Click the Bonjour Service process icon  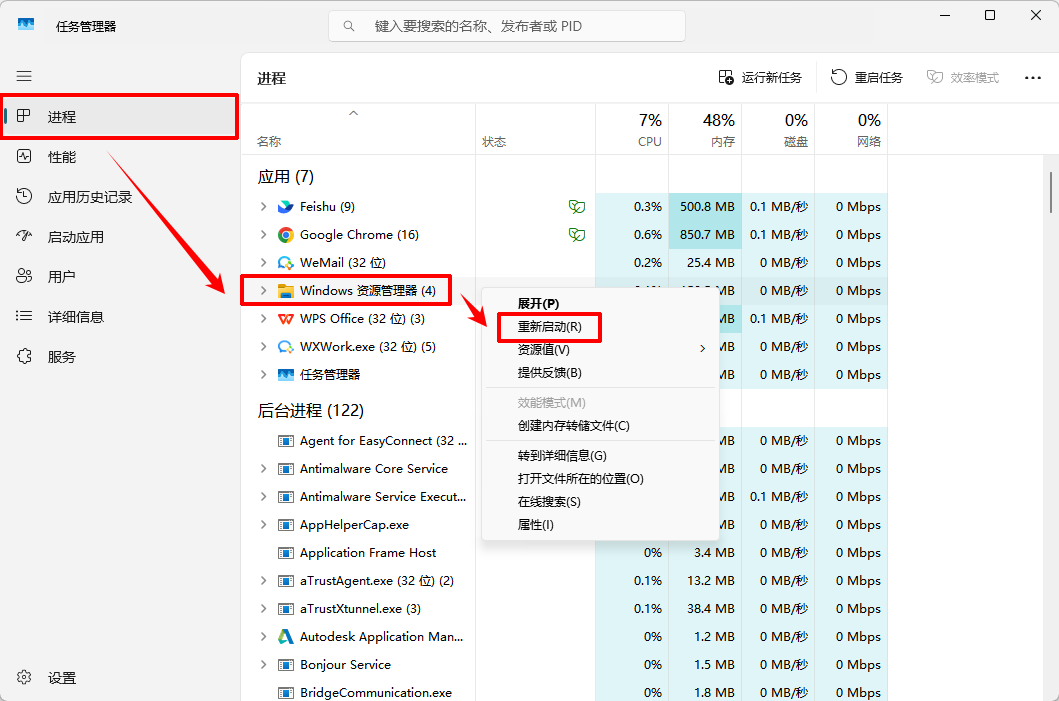pos(286,665)
